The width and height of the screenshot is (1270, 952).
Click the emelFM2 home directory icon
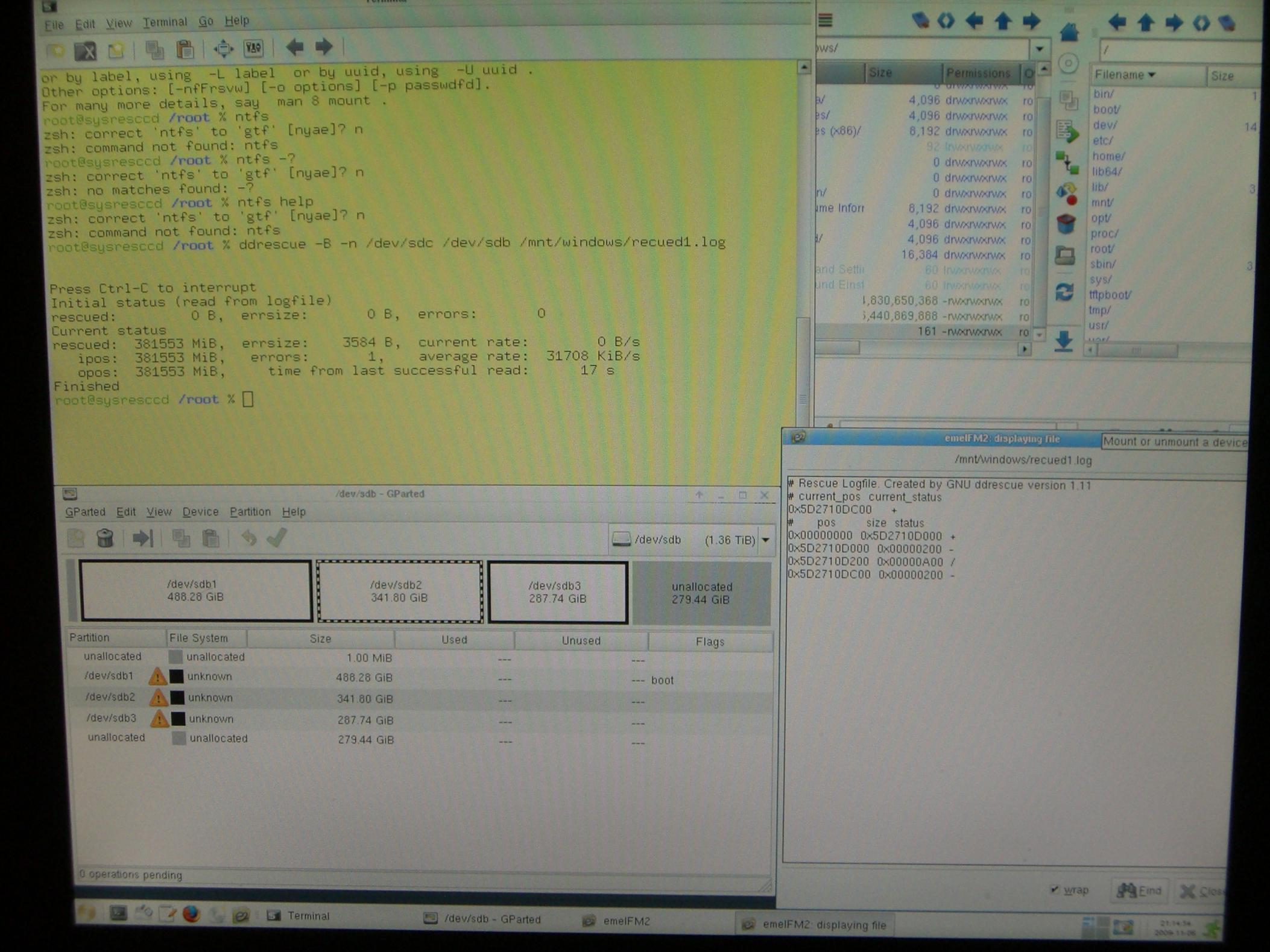coord(1069,31)
